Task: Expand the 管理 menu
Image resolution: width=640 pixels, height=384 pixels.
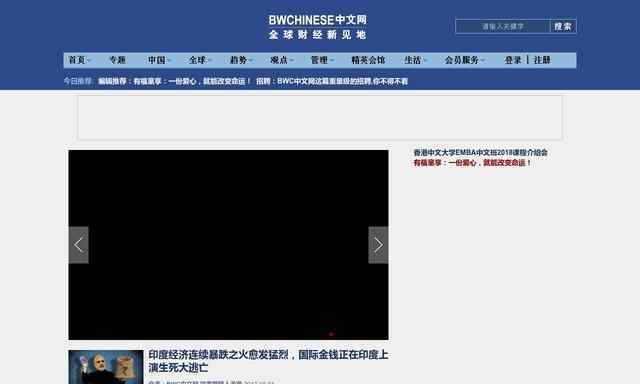Action: coord(322,60)
